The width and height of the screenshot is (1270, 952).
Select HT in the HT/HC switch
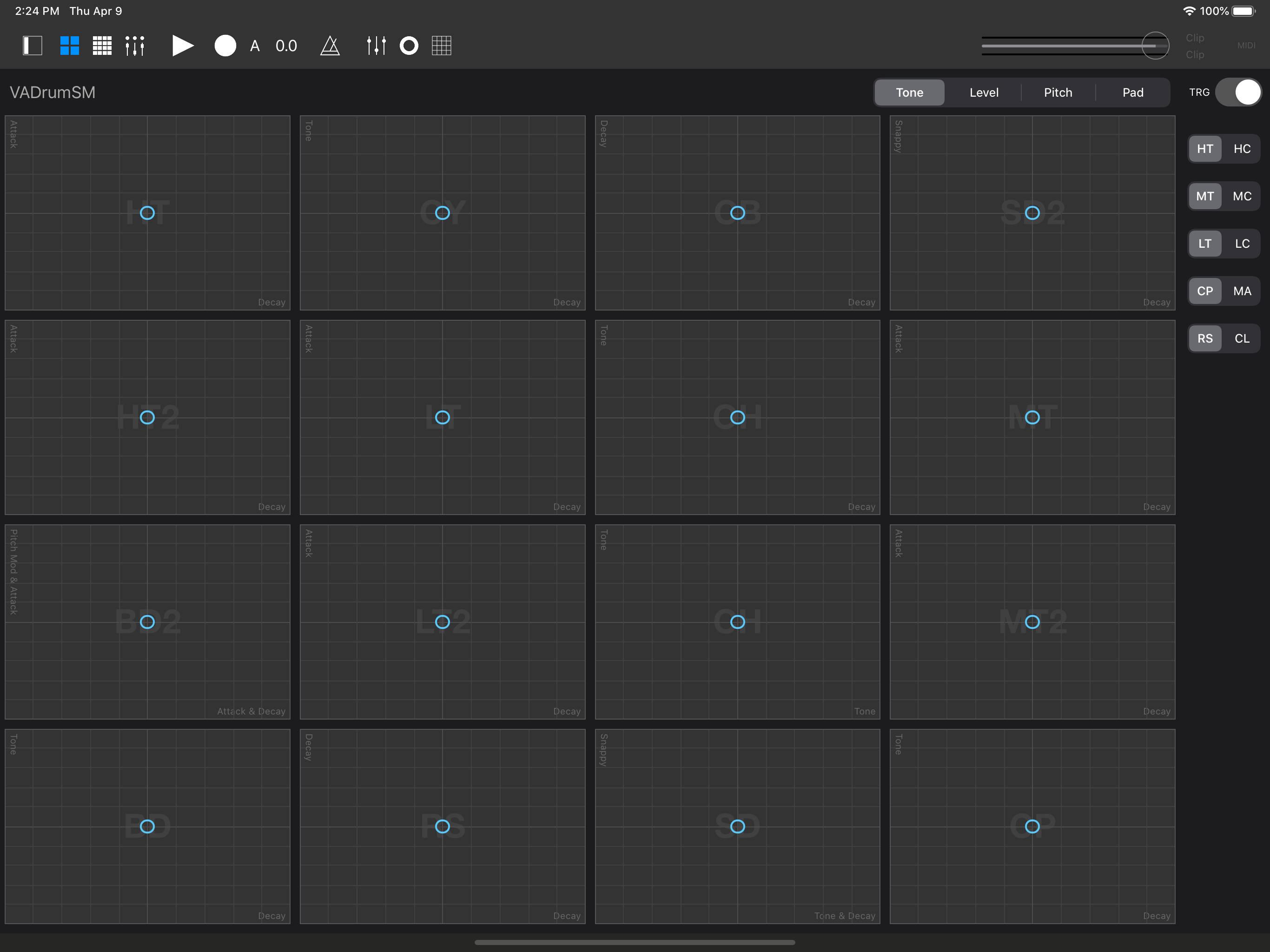pyautogui.click(x=1204, y=149)
